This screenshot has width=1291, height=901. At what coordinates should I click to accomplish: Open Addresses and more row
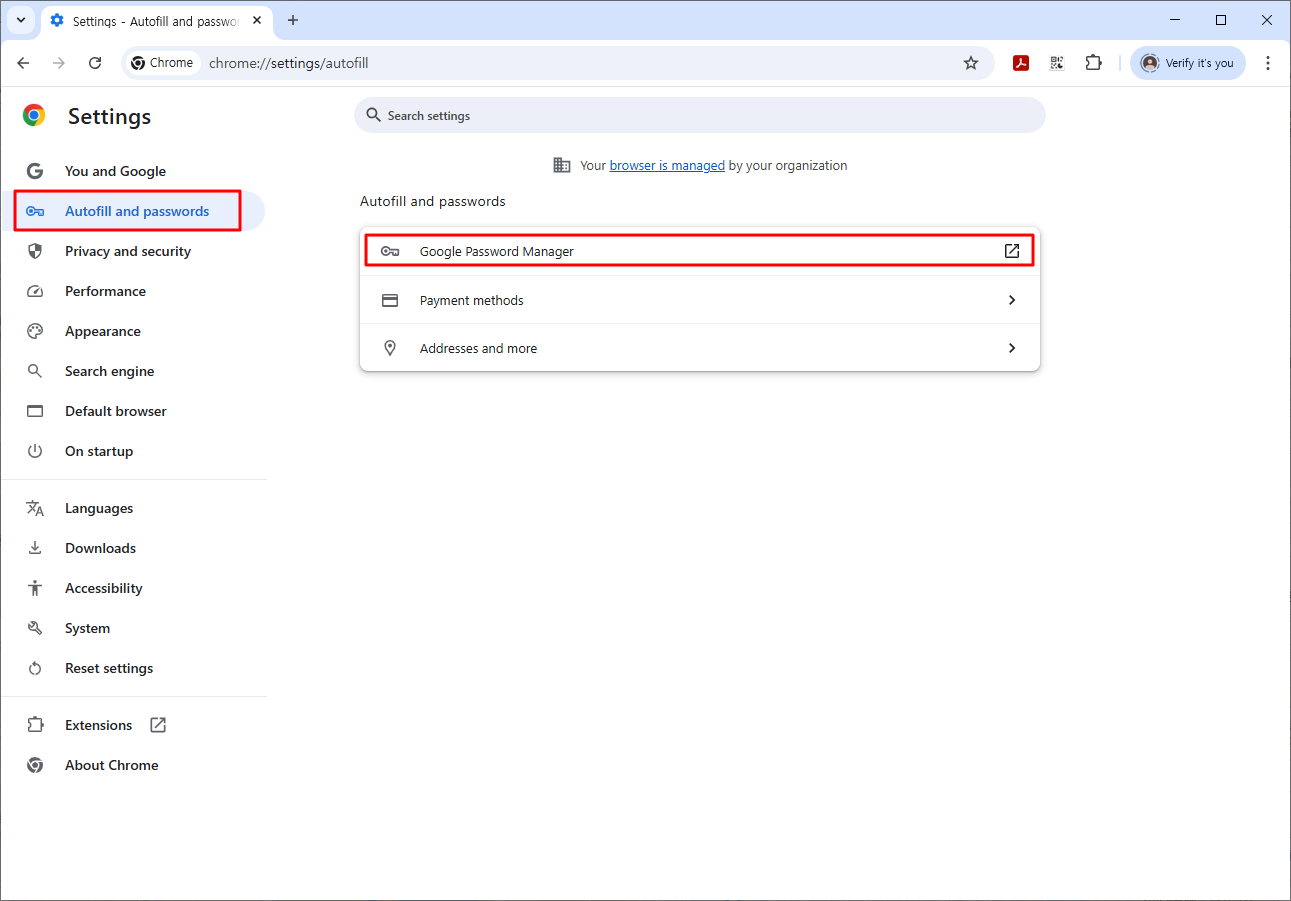pos(700,348)
